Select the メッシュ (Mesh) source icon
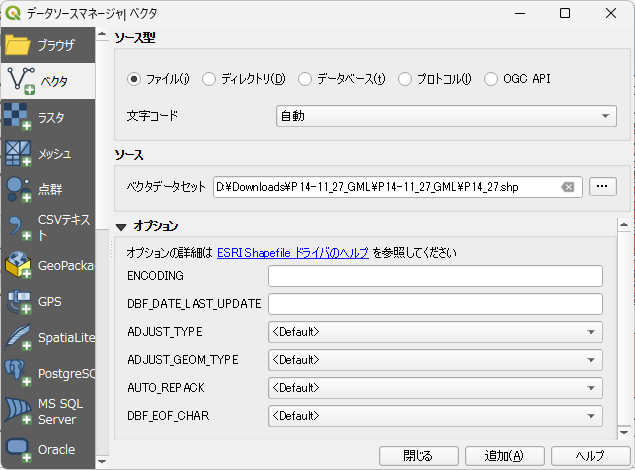The width and height of the screenshot is (635, 470). tap(18, 153)
